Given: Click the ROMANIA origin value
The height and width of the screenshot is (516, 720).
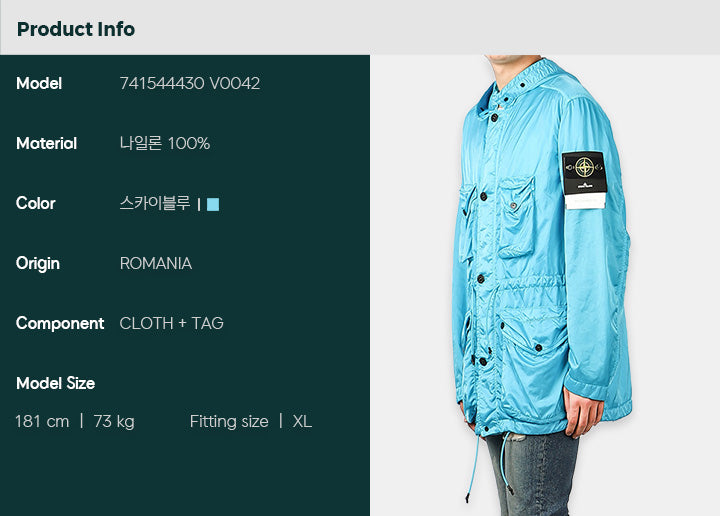Looking at the screenshot, I should [156, 263].
